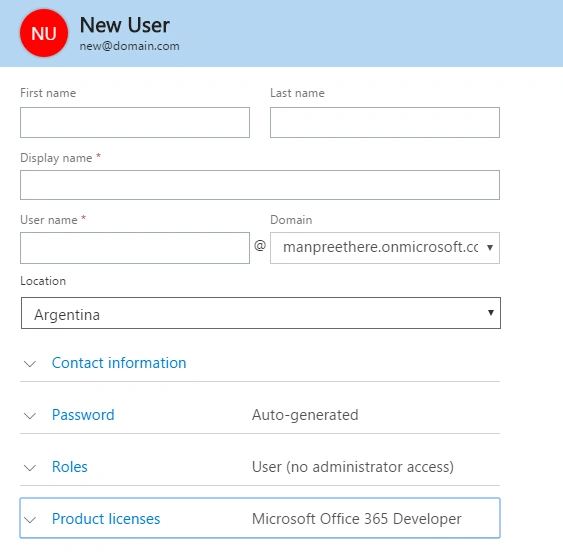This screenshot has height=553, width=563.
Task: Select the manpreethere.onmicrosoft domain combo box
Action: 385,248
